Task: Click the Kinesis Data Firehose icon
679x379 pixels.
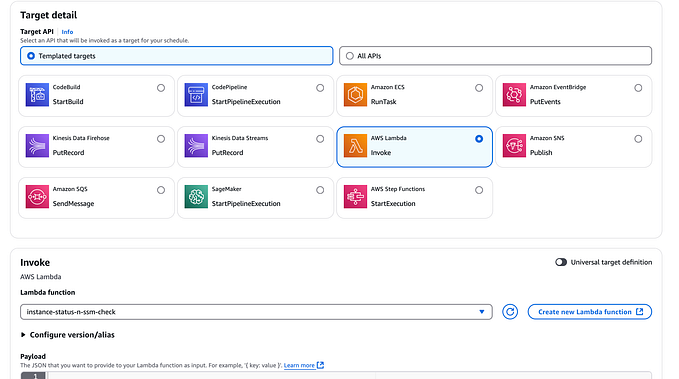Action: (37, 146)
